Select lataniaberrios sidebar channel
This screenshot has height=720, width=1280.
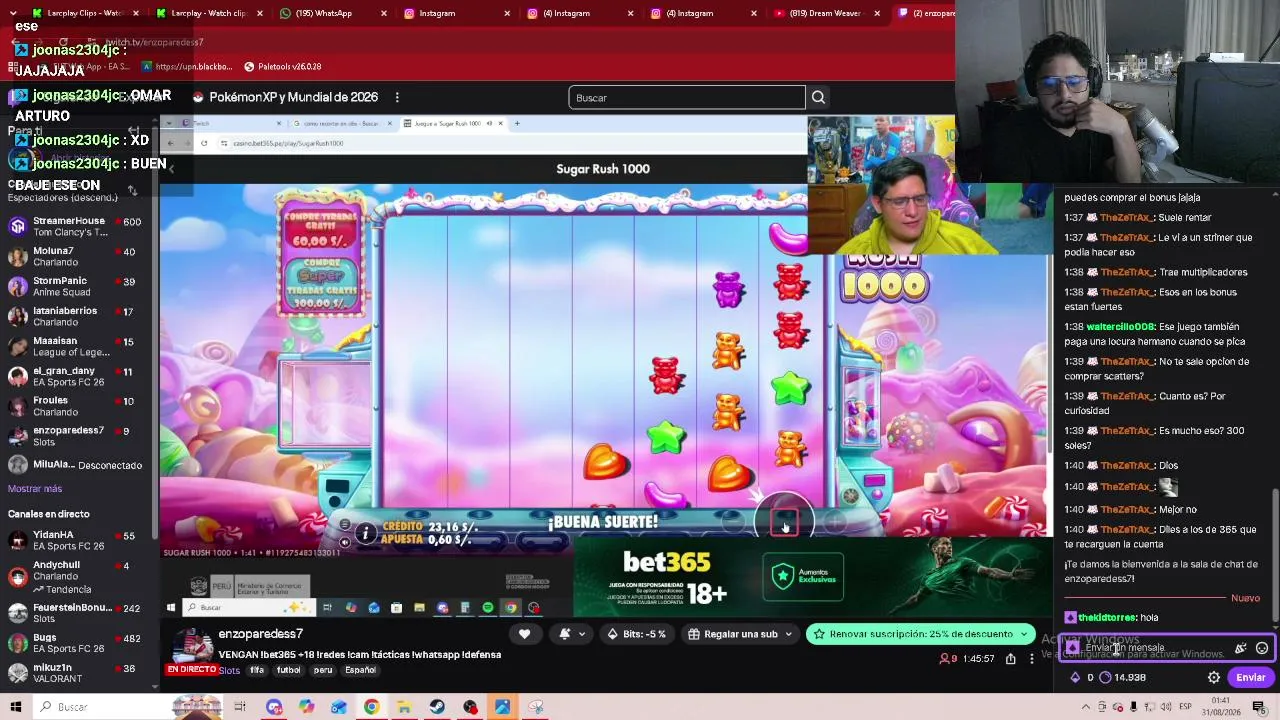click(78, 316)
